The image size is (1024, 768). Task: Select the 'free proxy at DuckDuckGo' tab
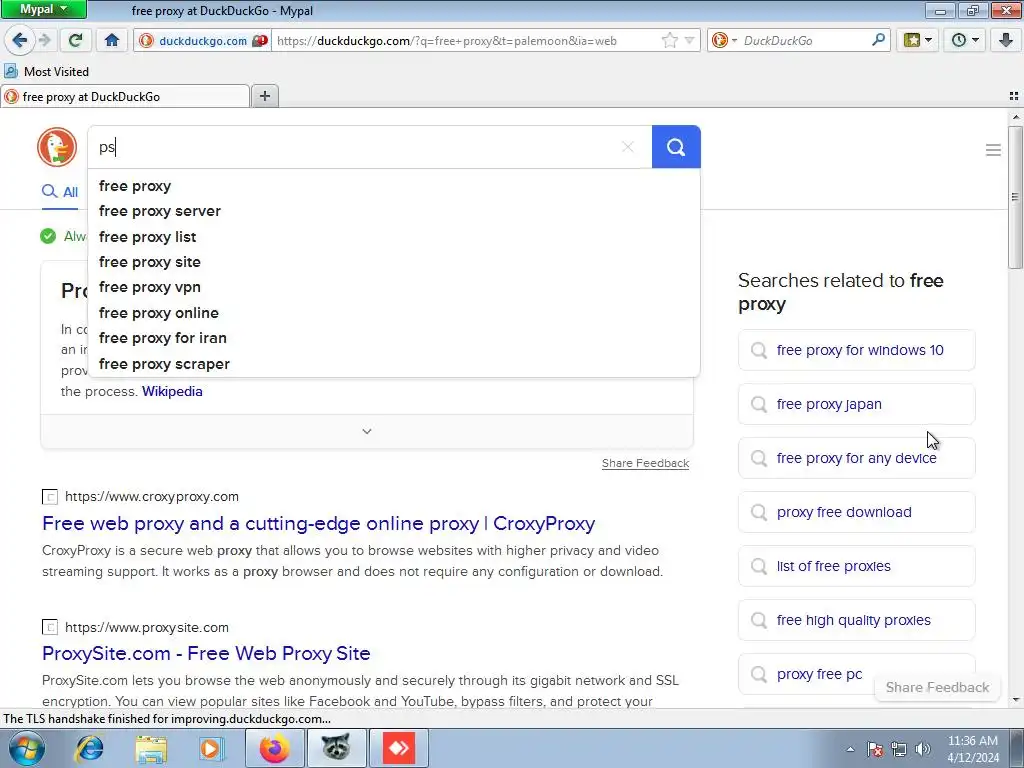(125, 97)
